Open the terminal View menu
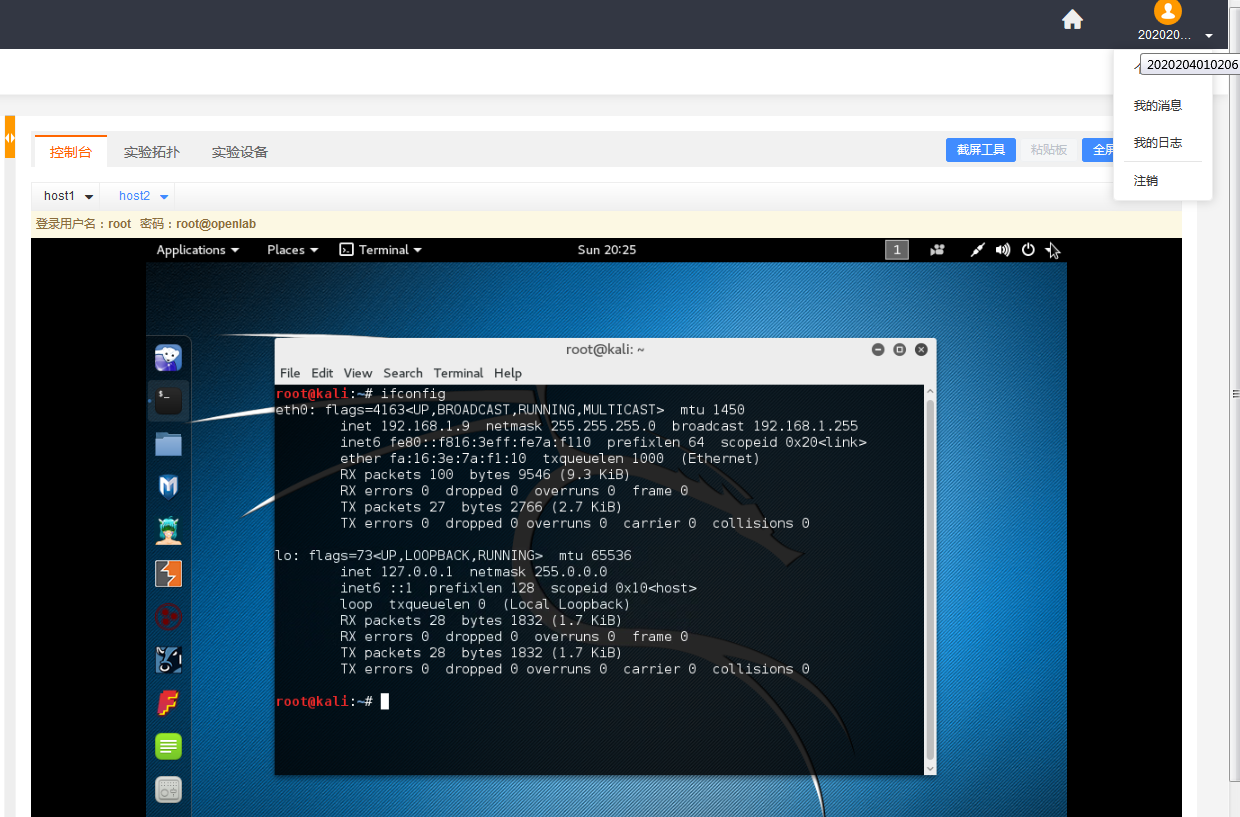The height and width of the screenshot is (817, 1240). pos(358,373)
